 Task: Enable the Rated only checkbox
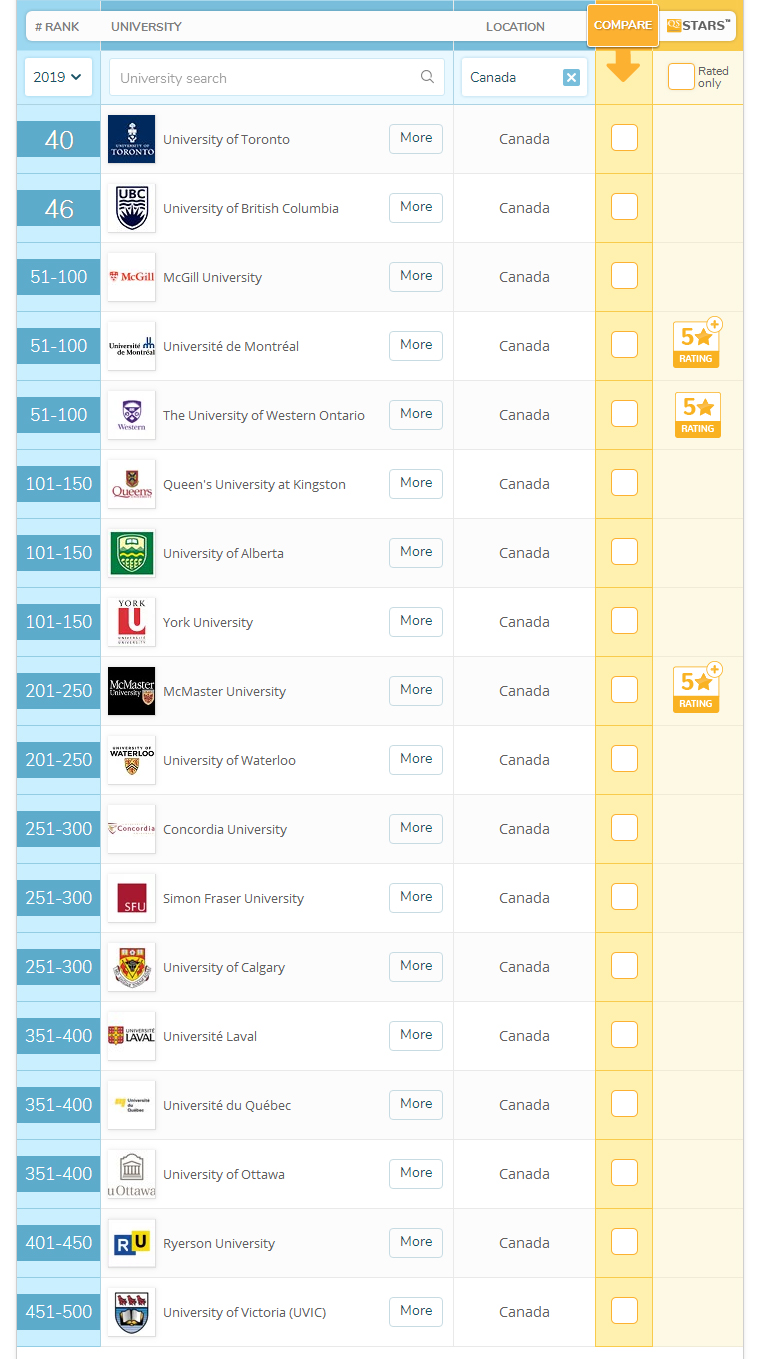[x=681, y=77]
